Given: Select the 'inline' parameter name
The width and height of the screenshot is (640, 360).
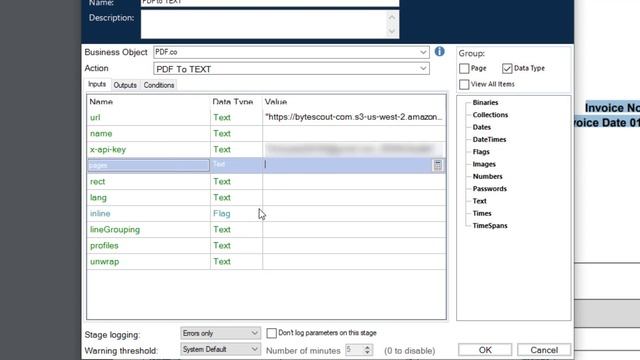Looking at the screenshot, I should [100, 213].
